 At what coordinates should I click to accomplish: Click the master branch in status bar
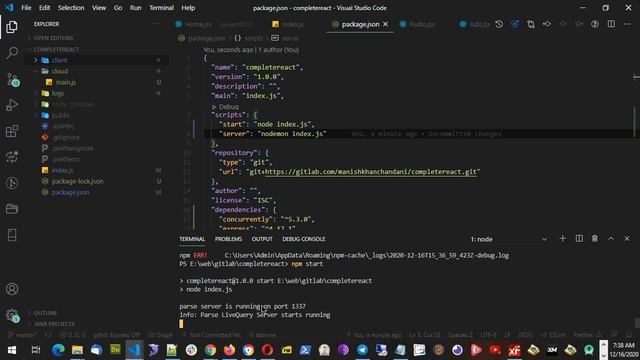pyautogui.click(x=22, y=335)
